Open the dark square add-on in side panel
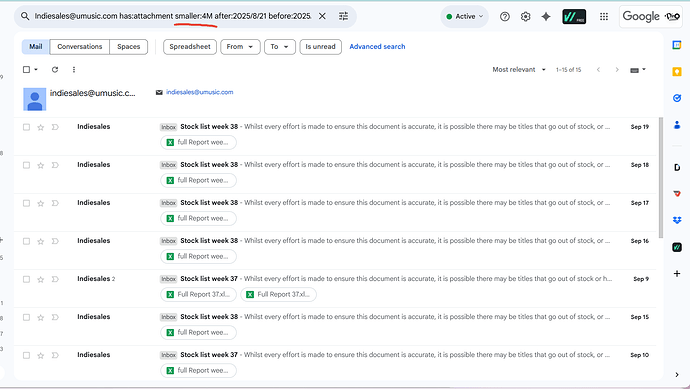This screenshot has width=690, height=389. coord(677,247)
